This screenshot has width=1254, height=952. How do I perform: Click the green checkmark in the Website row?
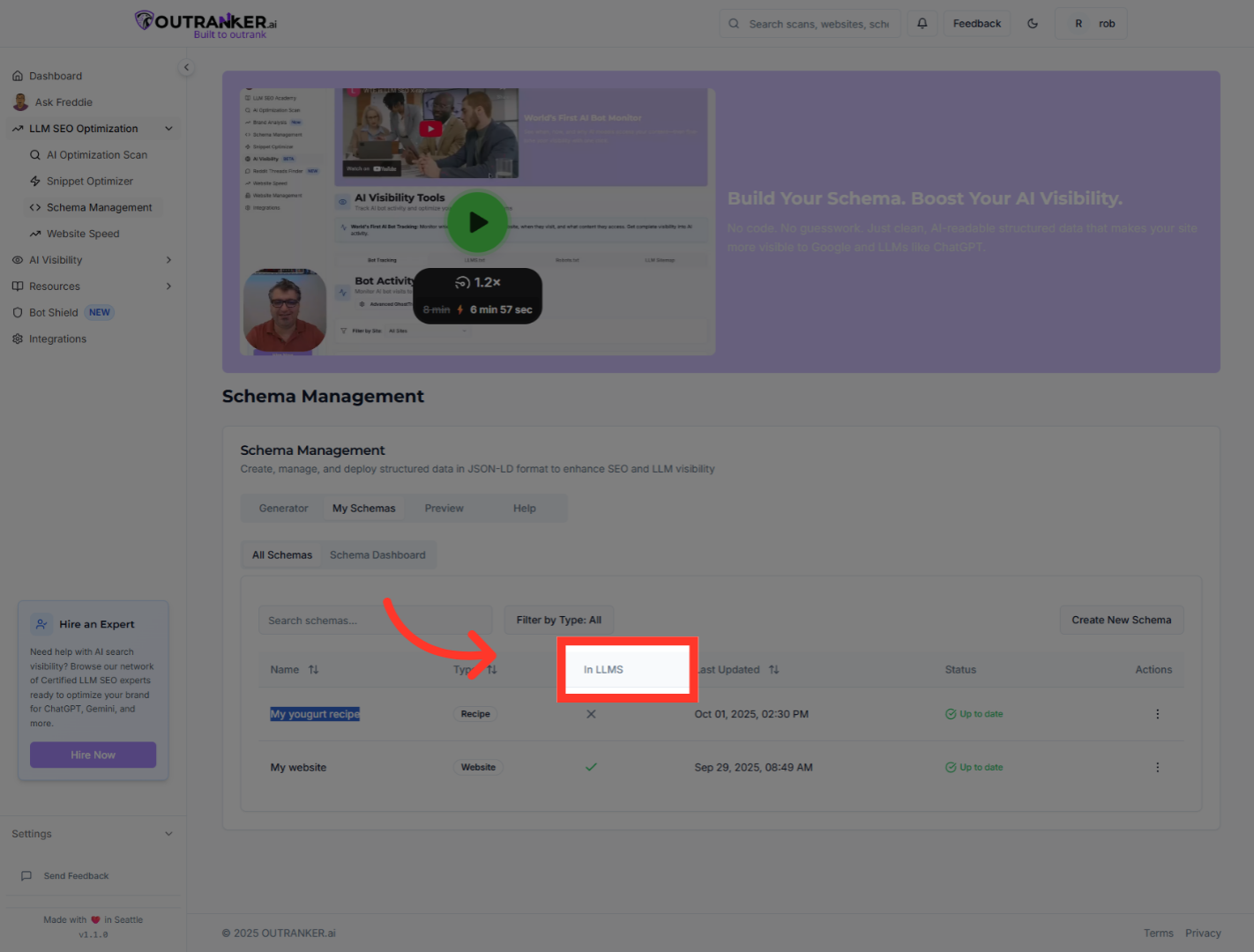coord(591,768)
